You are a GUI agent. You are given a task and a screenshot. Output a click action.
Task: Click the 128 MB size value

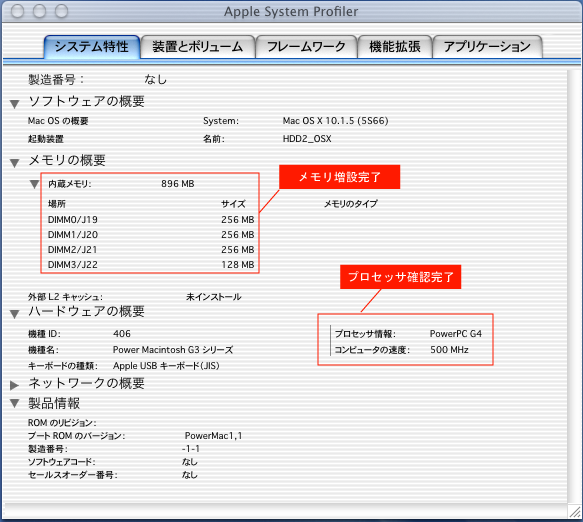(x=238, y=265)
